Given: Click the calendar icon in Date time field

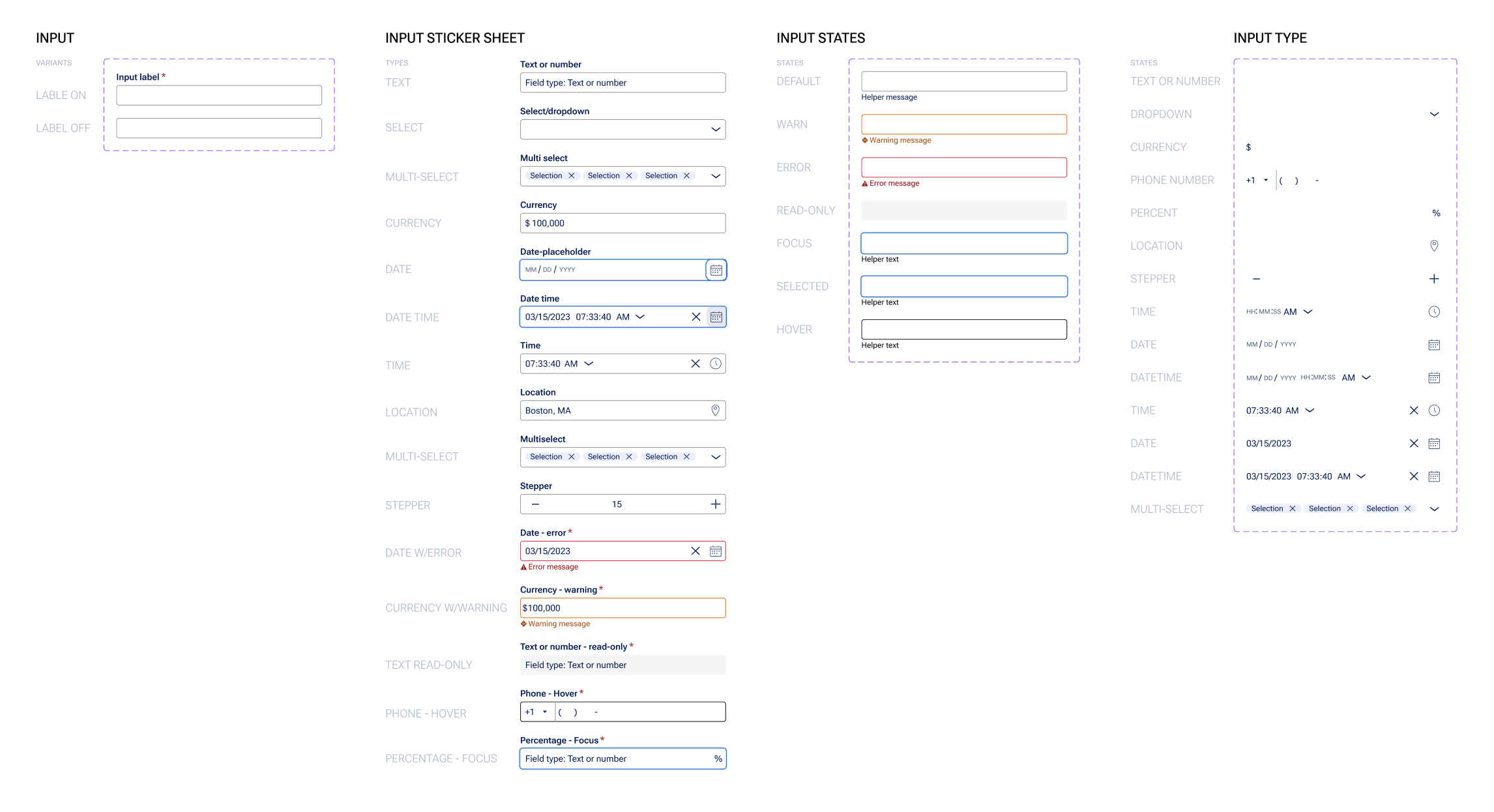Looking at the screenshot, I should click(x=716, y=317).
